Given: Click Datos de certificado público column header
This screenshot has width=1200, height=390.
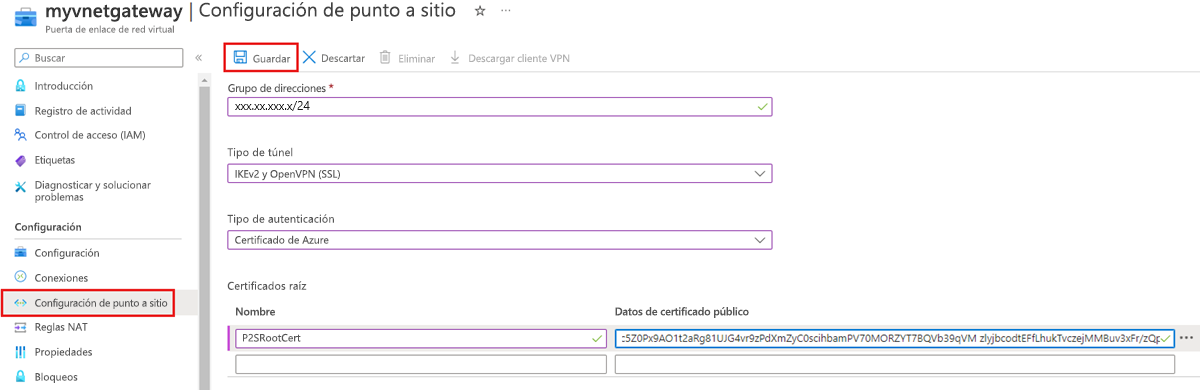Looking at the screenshot, I should click(x=682, y=312).
